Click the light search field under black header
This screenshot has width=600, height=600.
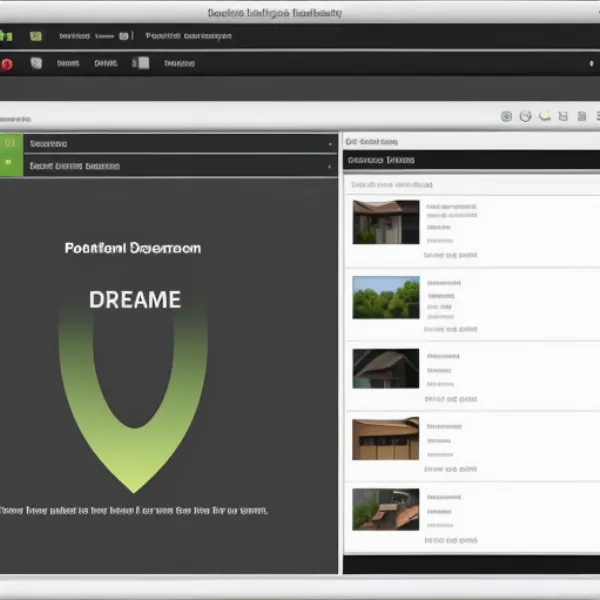pyautogui.click(x=471, y=185)
